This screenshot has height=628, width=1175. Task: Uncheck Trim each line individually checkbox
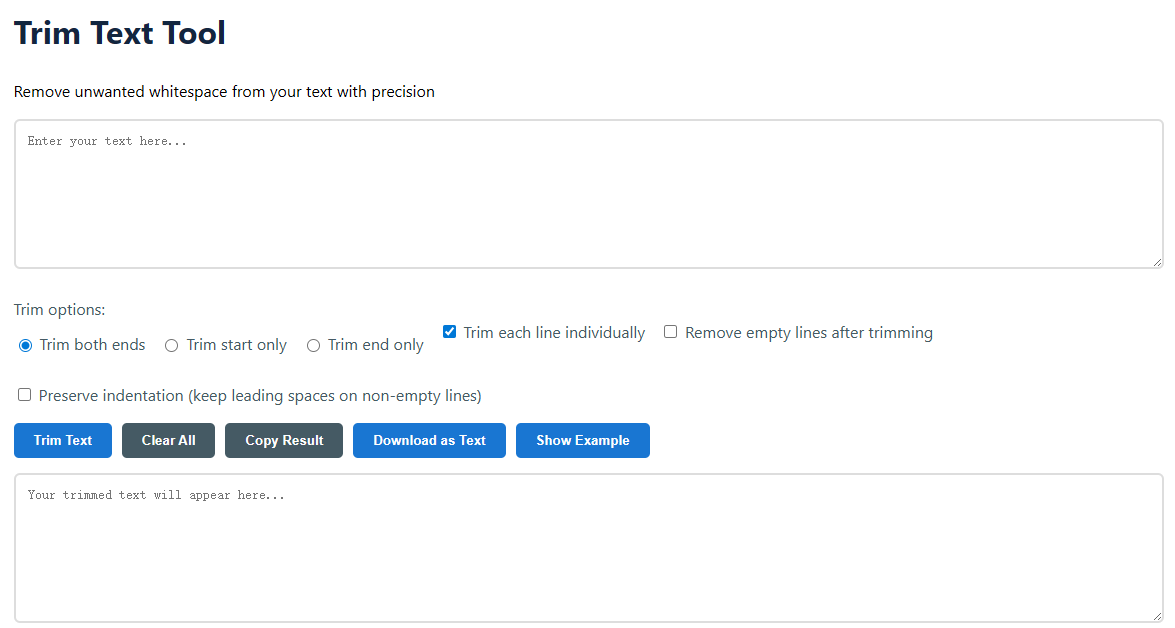450,332
